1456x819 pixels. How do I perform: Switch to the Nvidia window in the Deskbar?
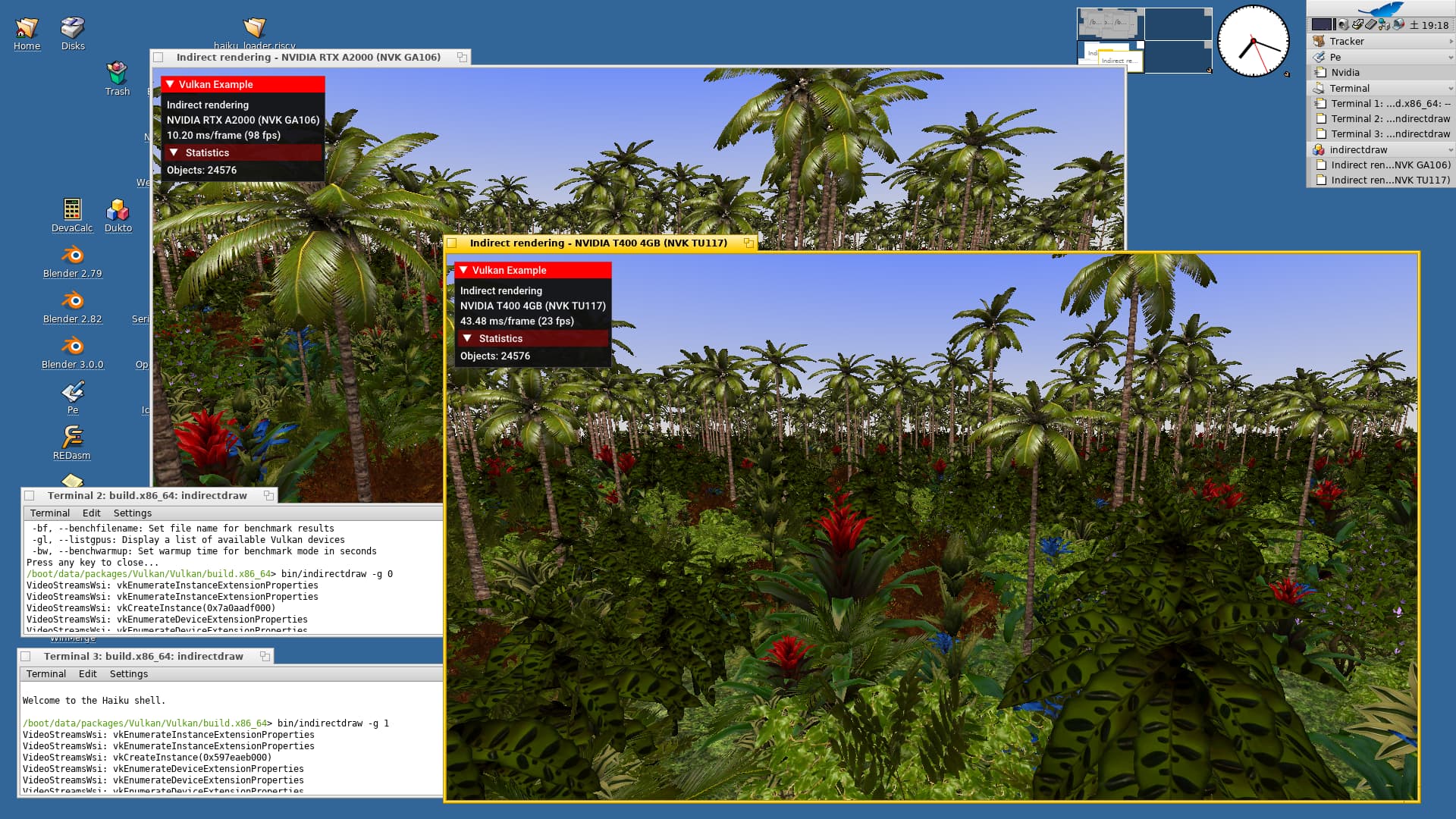click(x=1381, y=72)
